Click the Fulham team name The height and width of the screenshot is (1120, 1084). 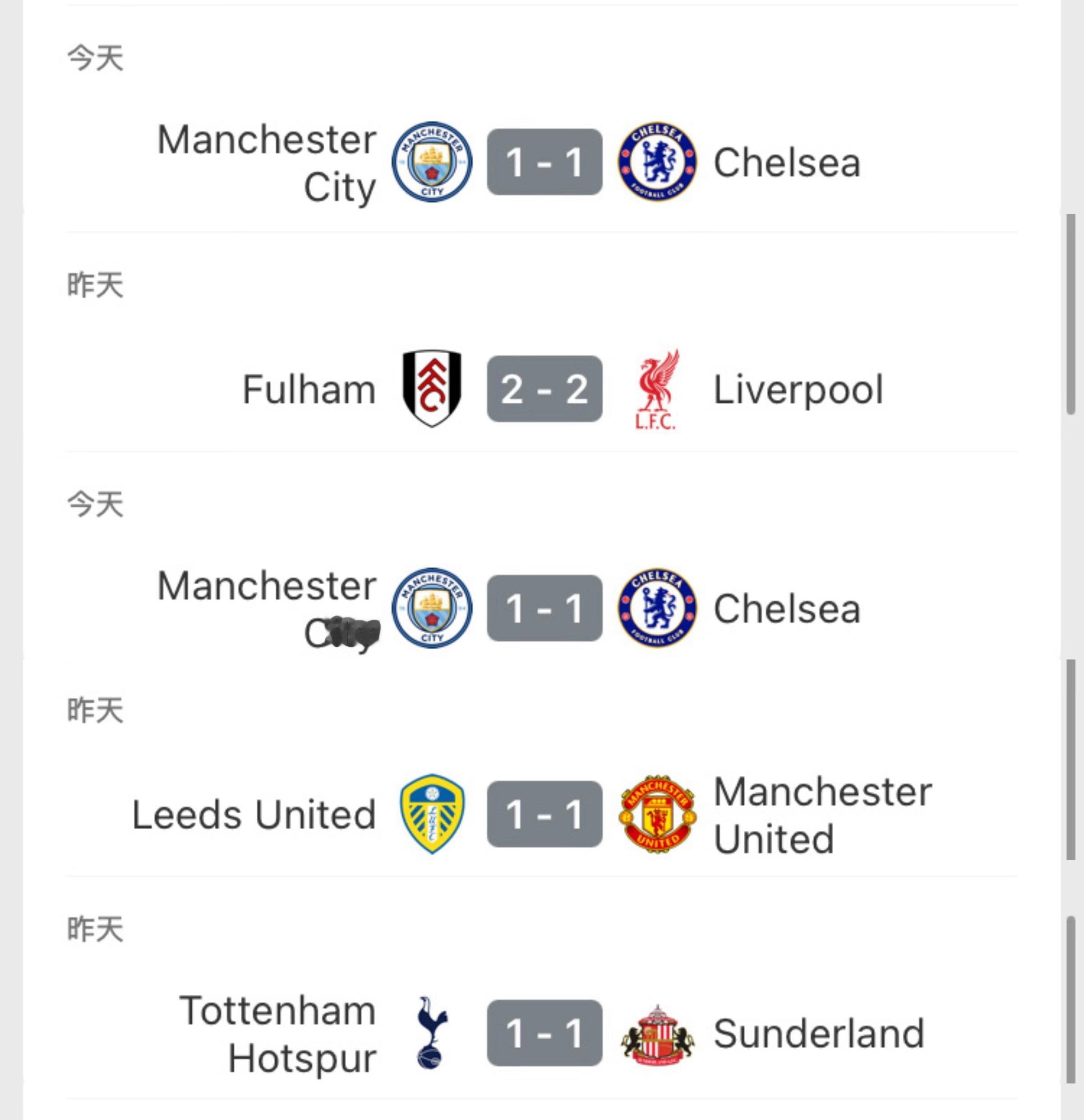pos(309,390)
